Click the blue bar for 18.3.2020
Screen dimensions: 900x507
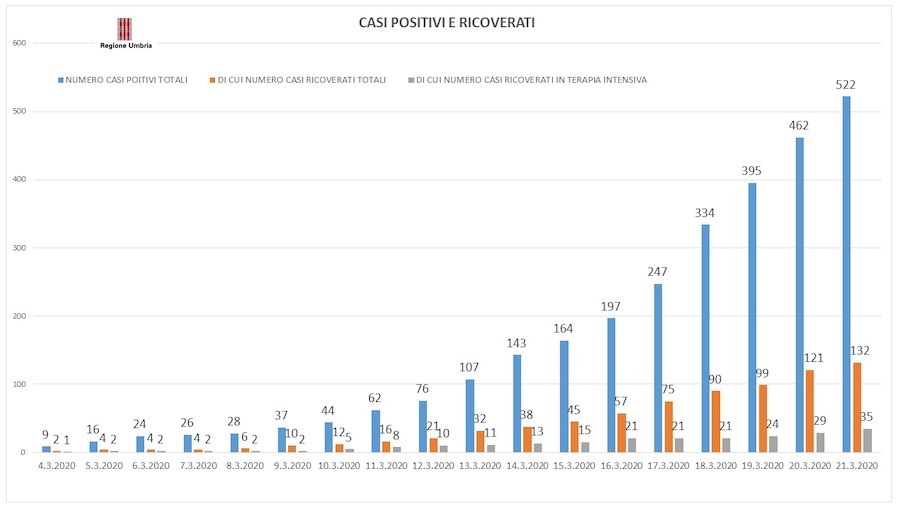point(705,338)
